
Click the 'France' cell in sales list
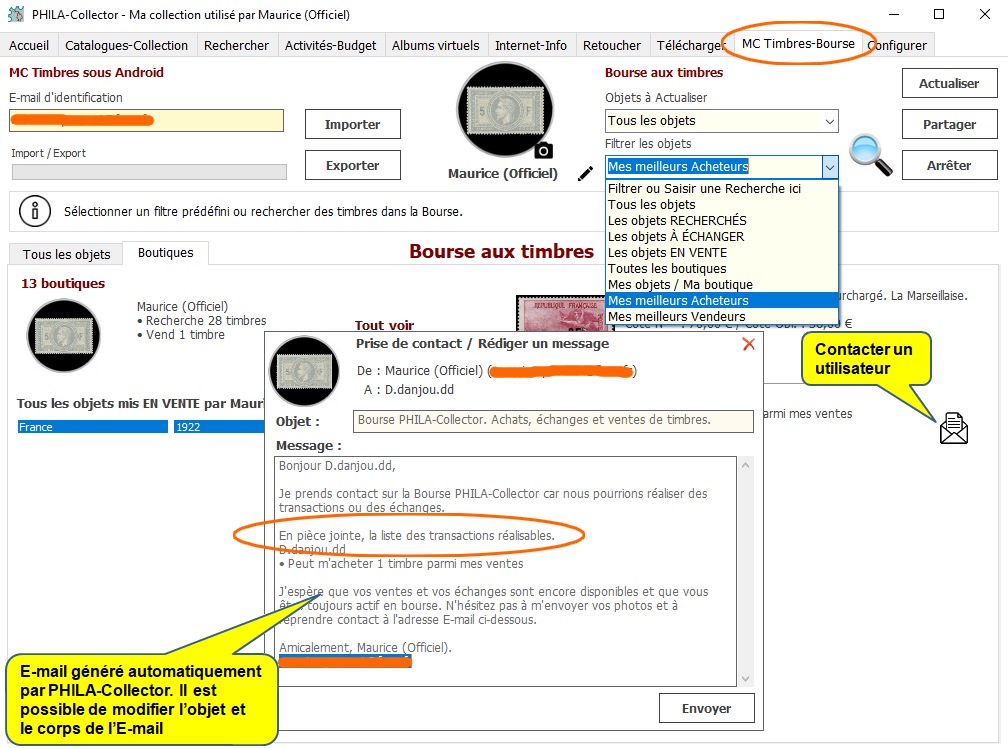pyautogui.click(x=93, y=427)
